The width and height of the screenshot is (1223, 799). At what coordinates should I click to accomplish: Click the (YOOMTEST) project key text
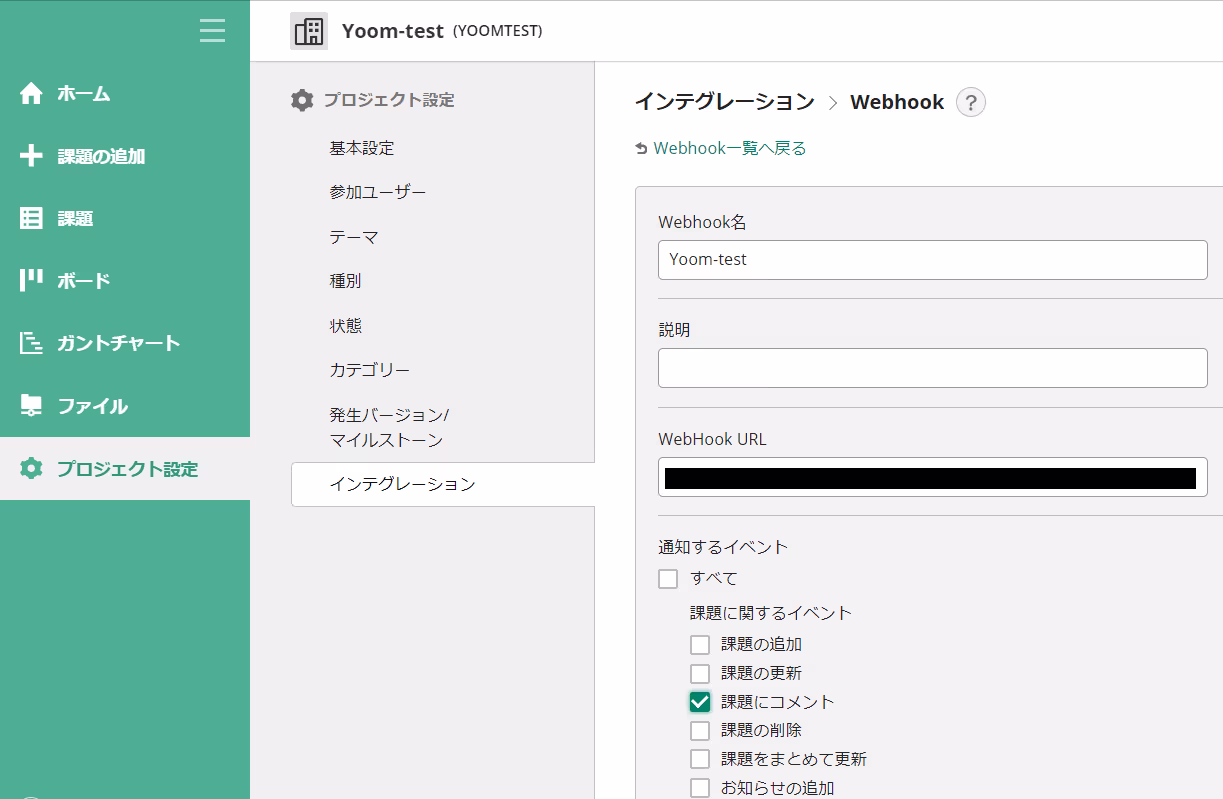[x=498, y=31]
